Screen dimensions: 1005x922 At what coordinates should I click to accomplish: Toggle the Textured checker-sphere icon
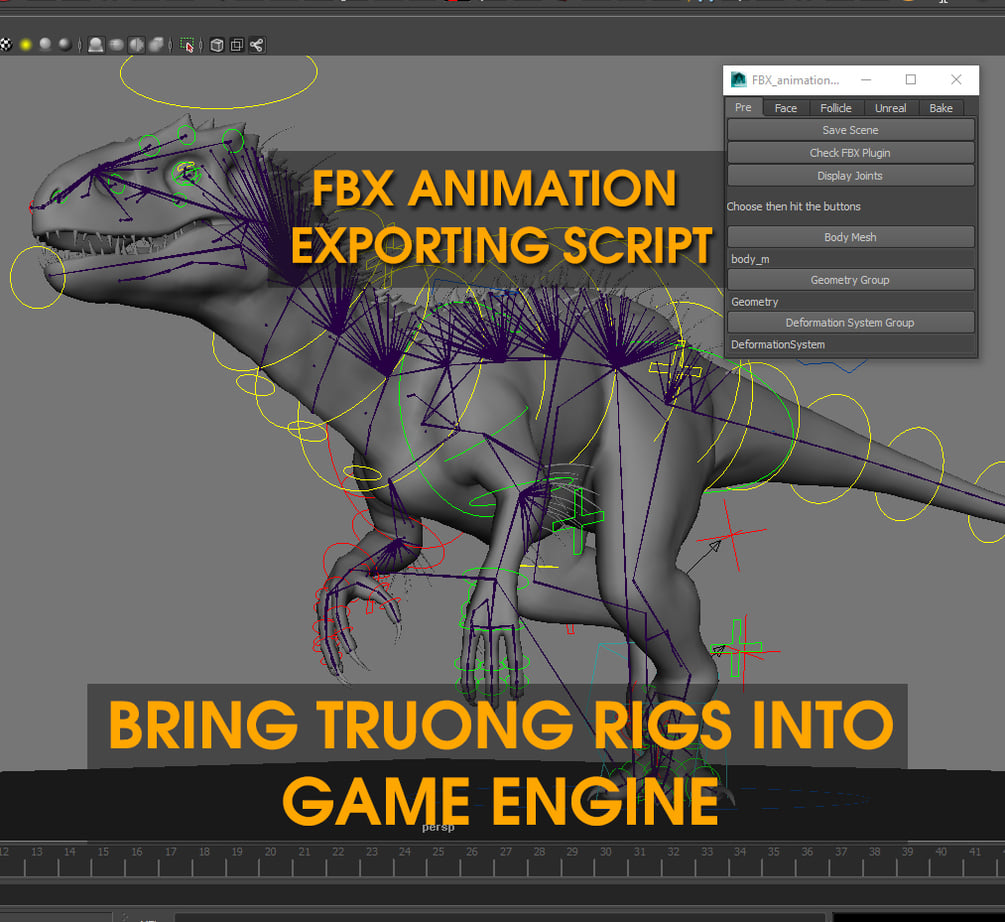click(5, 45)
